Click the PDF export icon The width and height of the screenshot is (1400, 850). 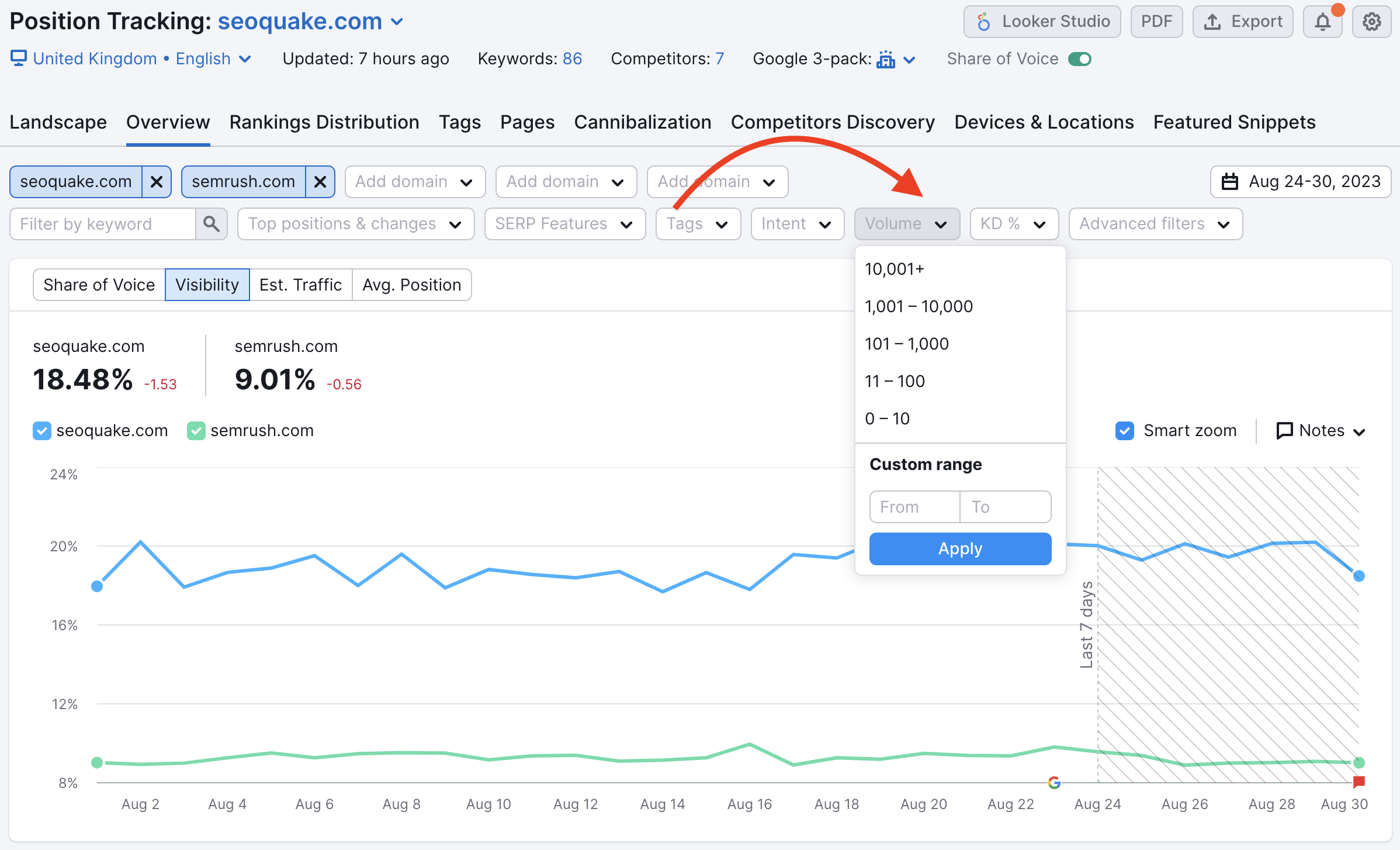[x=1156, y=21]
